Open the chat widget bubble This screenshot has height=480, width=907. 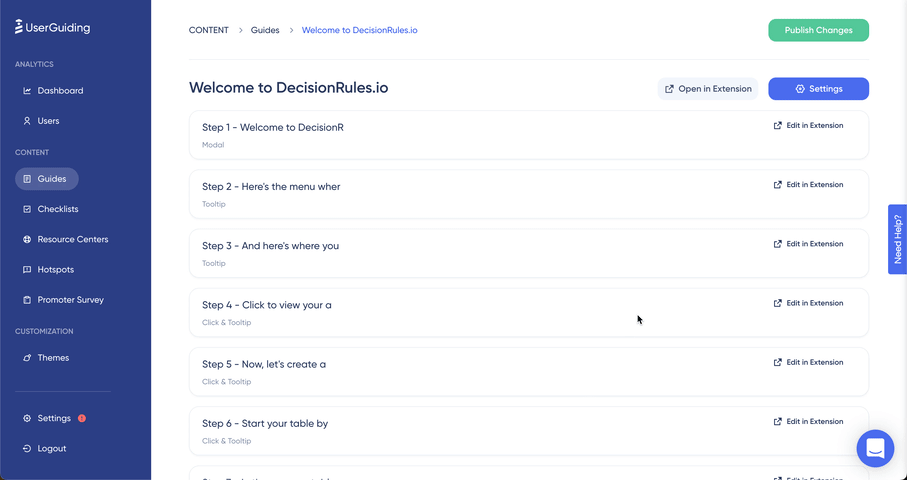(875, 448)
